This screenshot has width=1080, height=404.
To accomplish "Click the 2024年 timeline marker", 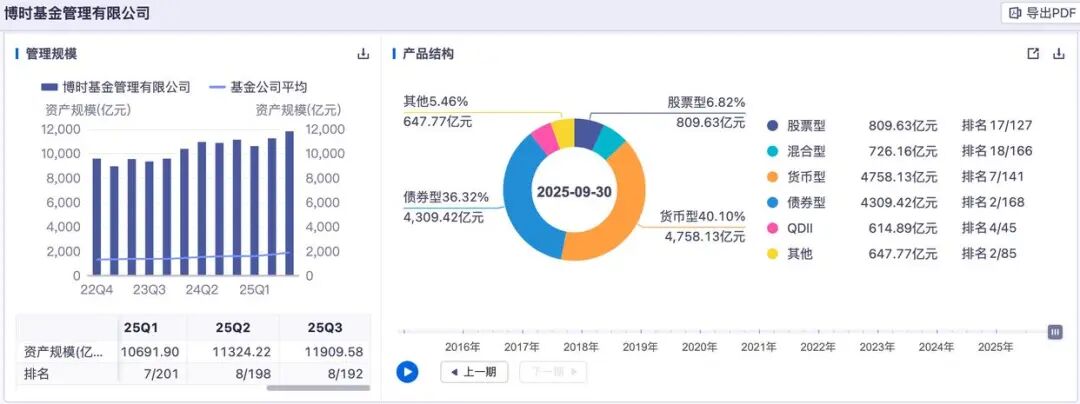I will [x=937, y=347].
